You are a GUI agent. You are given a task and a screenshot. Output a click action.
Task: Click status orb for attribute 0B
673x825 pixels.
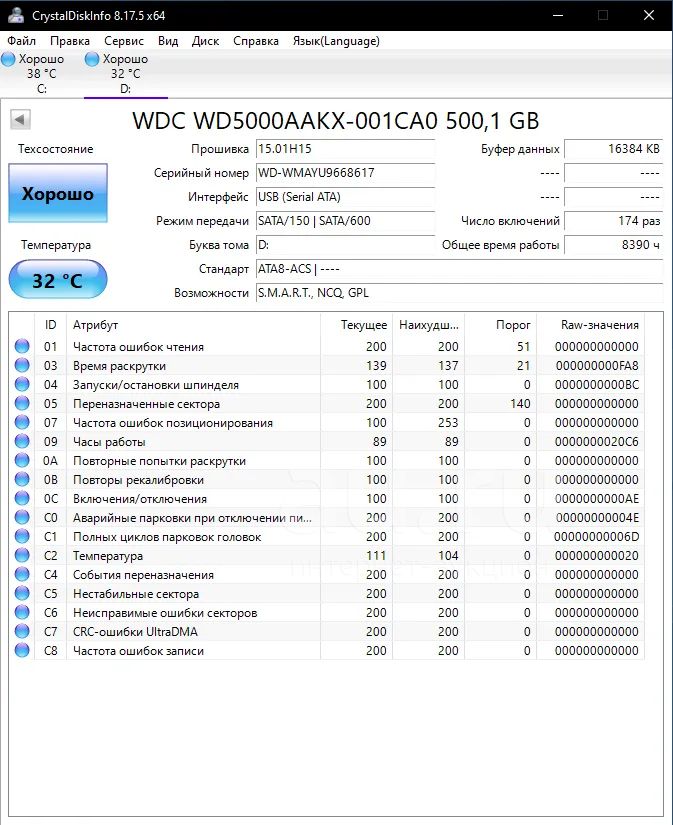coord(22,479)
